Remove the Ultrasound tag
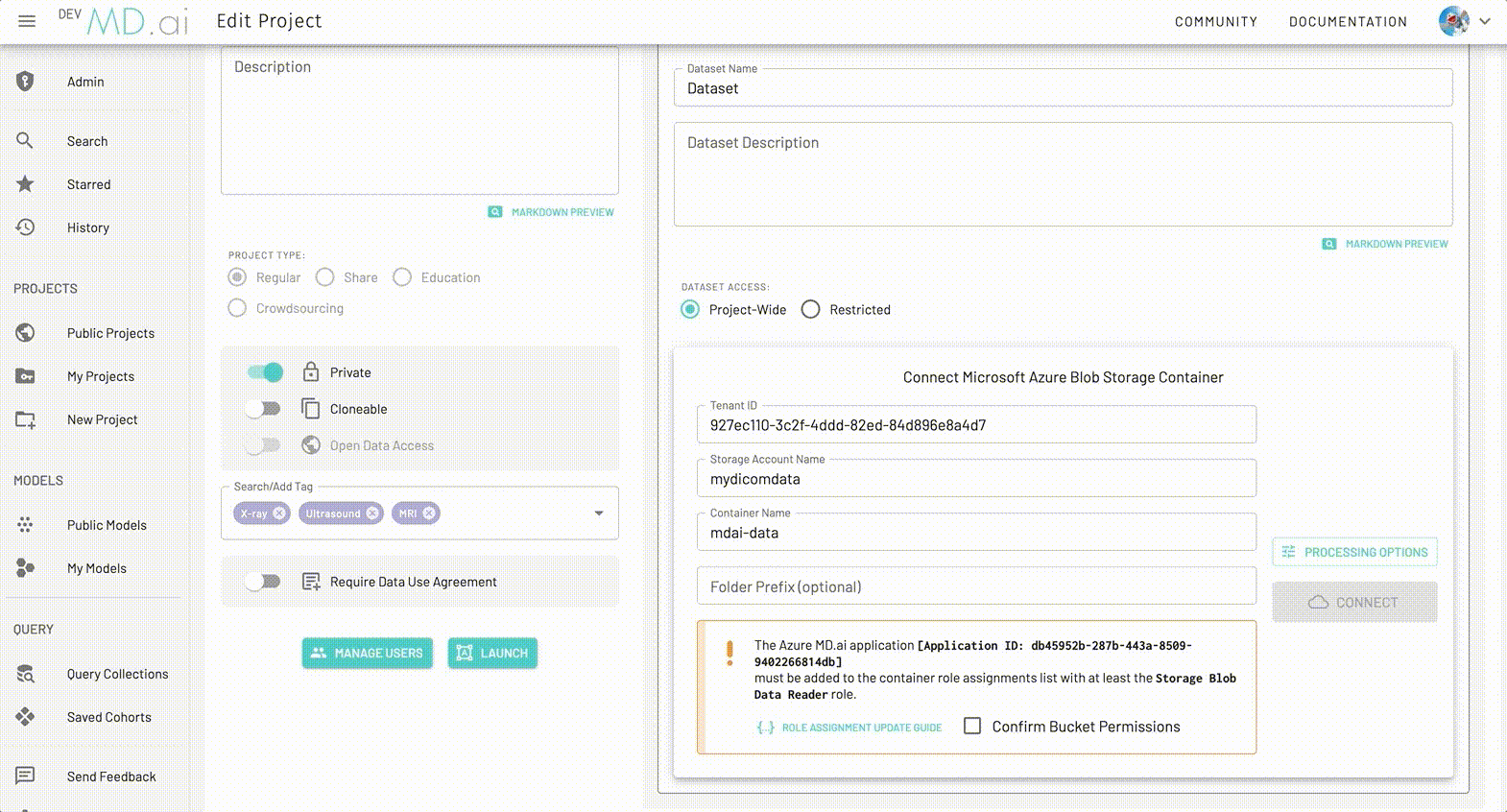 (372, 513)
